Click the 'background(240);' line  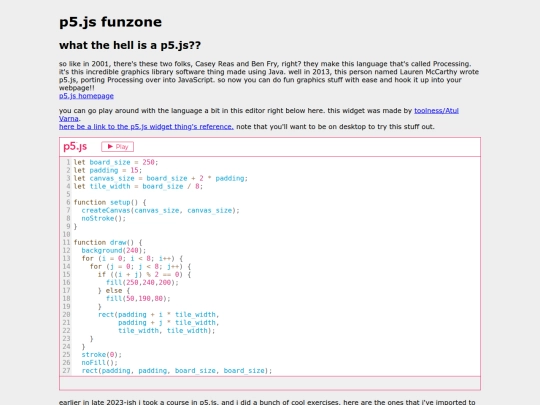point(114,250)
